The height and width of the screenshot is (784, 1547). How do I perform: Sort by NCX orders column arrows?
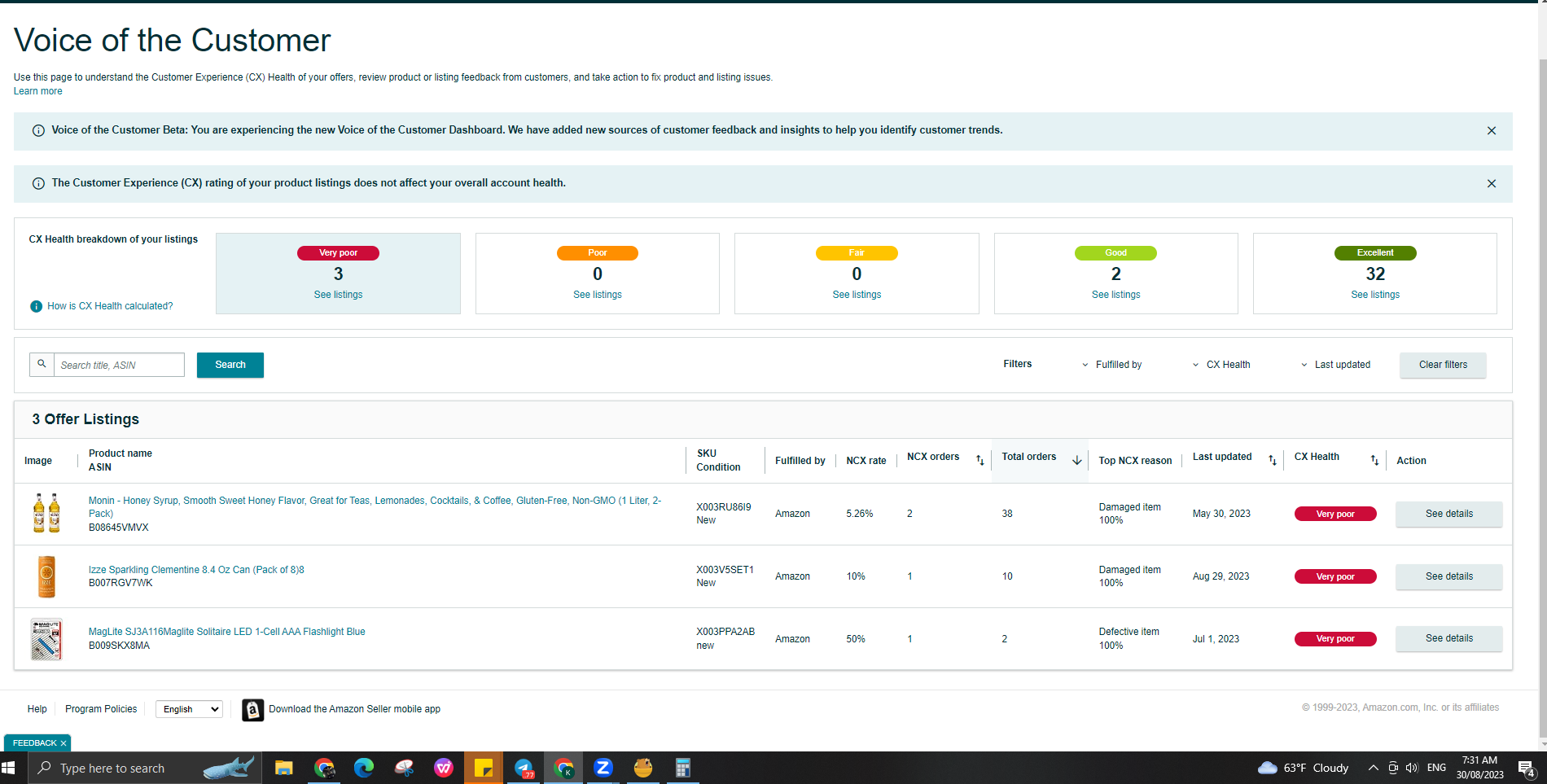click(x=980, y=461)
